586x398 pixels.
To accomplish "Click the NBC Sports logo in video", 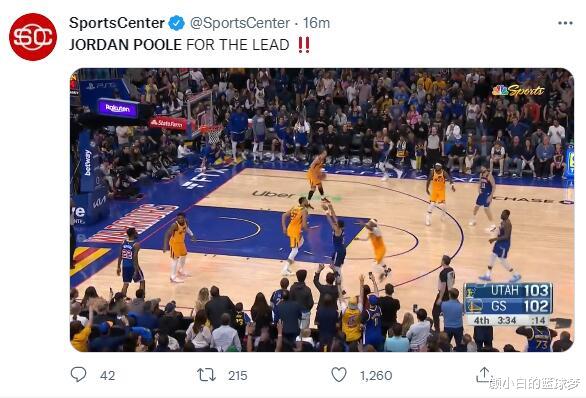I will coord(518,90).
